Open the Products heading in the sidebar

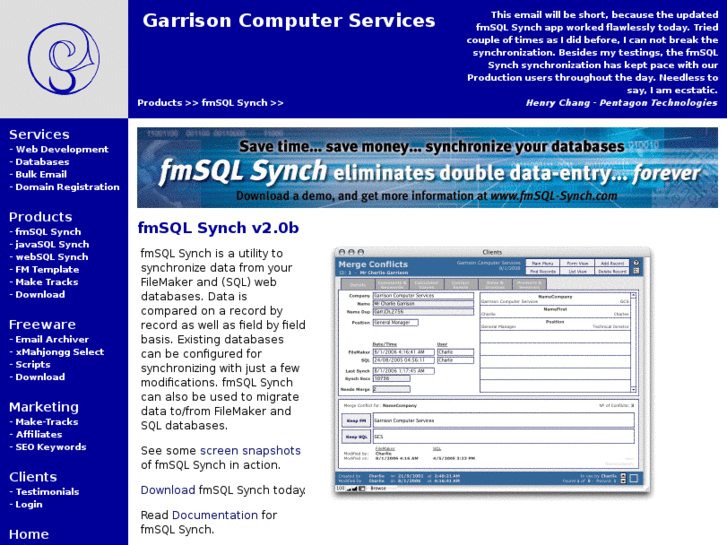click(40, 217)
